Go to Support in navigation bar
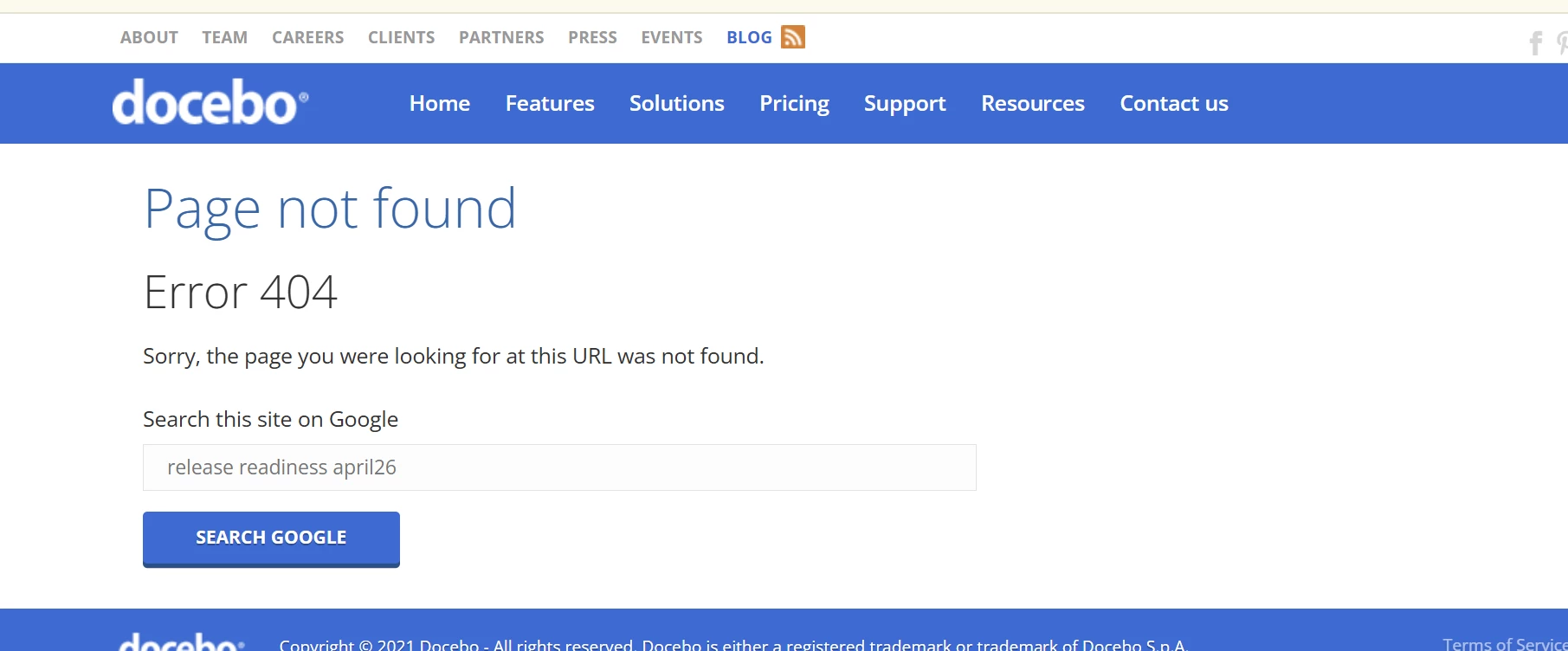 tap(905, 104)
